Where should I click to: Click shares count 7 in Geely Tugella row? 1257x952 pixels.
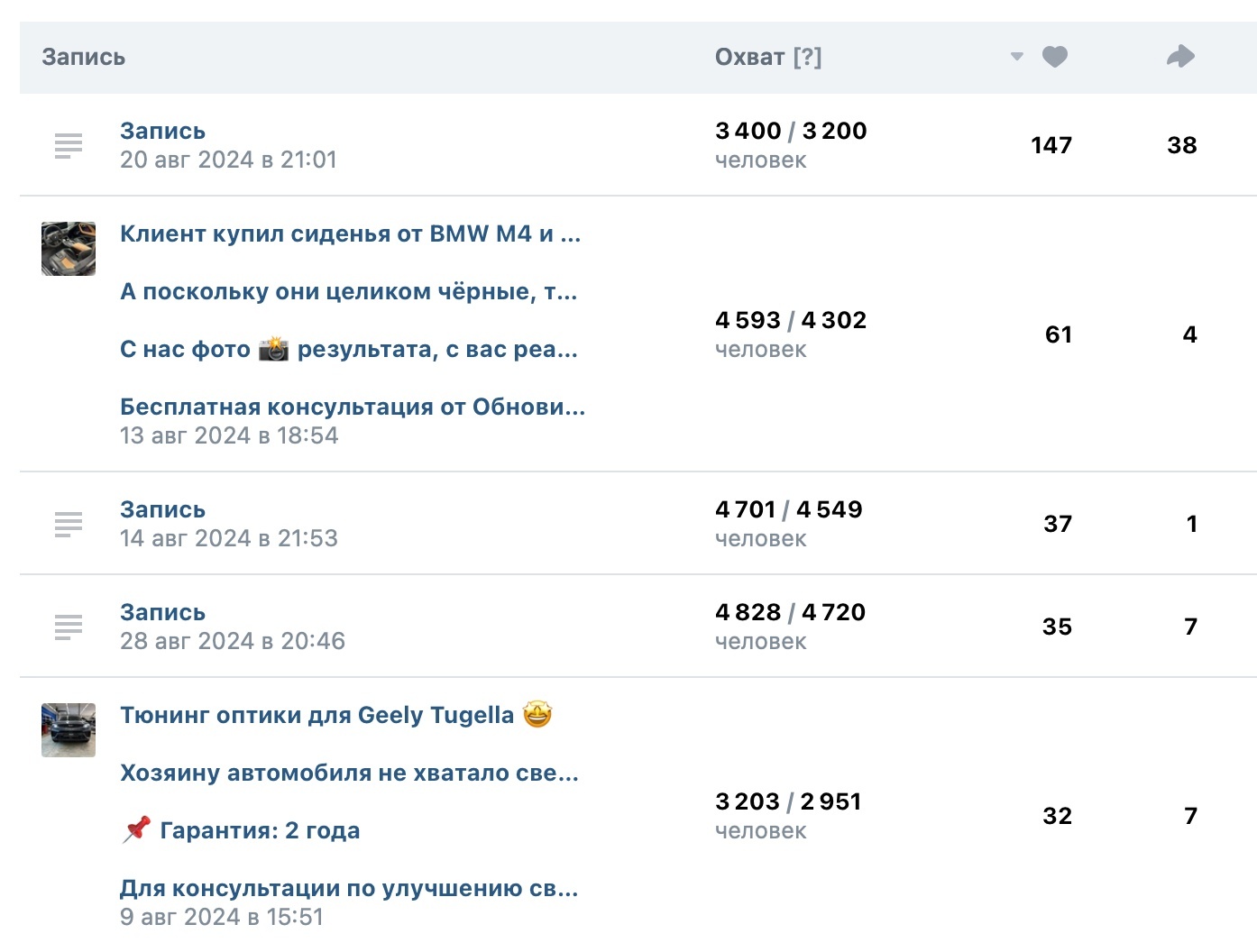point(1191,816)
